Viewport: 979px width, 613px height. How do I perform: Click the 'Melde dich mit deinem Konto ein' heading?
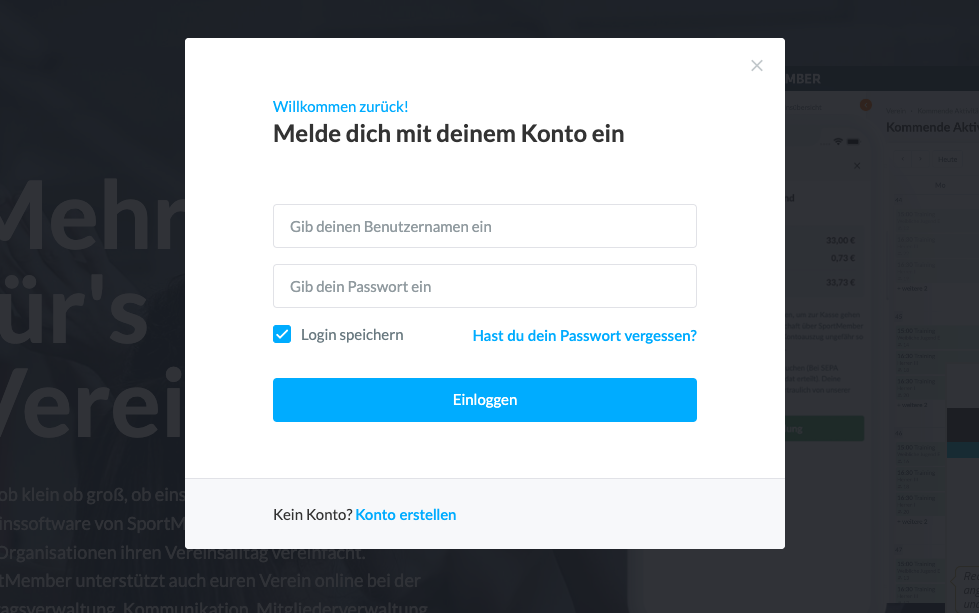point(448,134)
